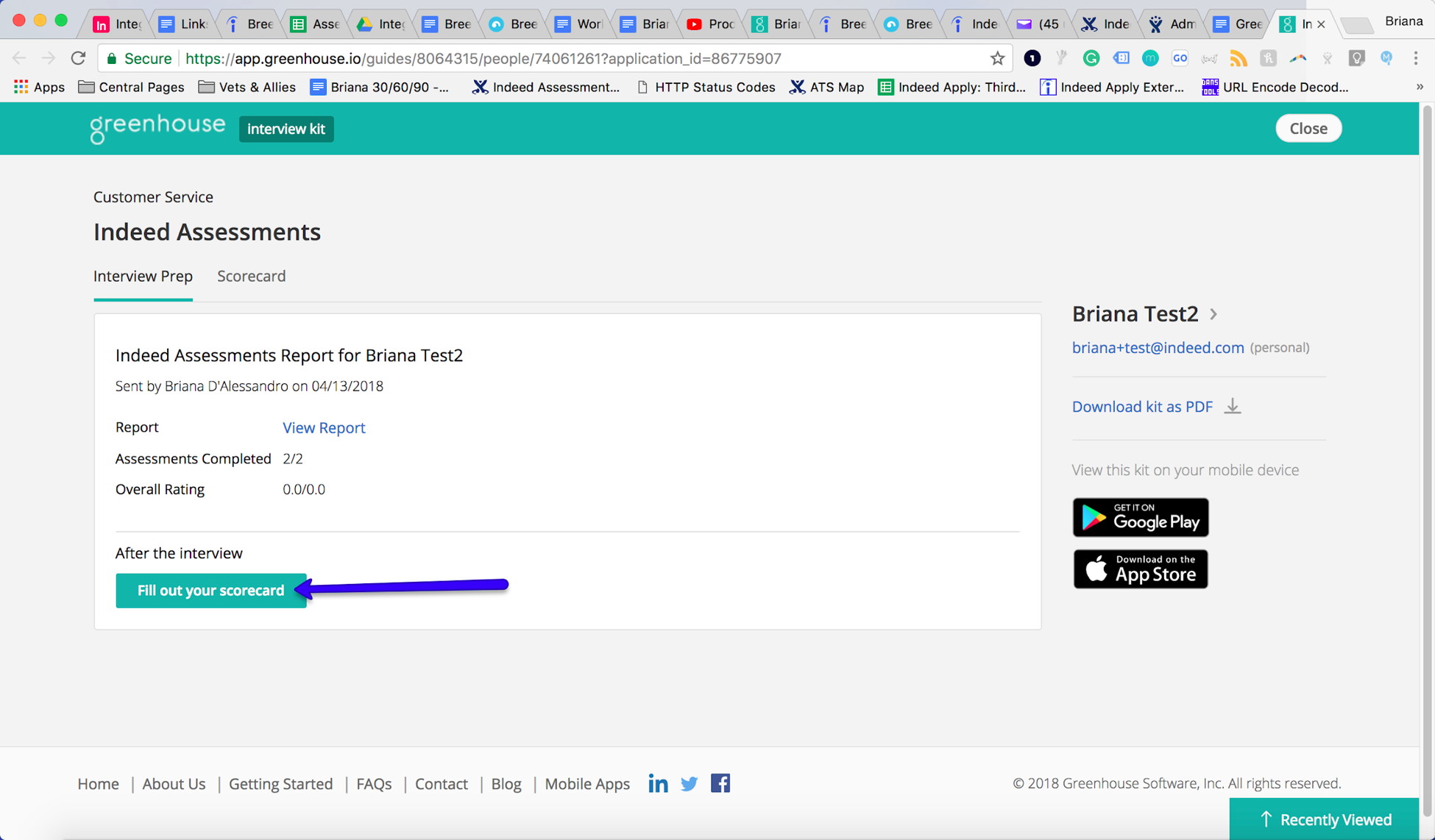Switch to the Link document browser tab

184,24
